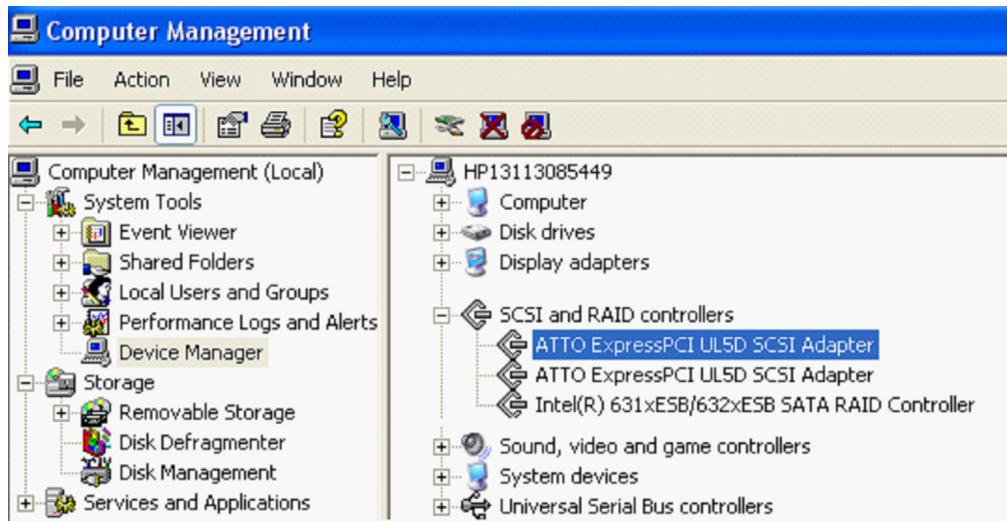Expand the Display adapters category
The height and width of the screenshot is (521, 1007).
(x=441, y=263)
